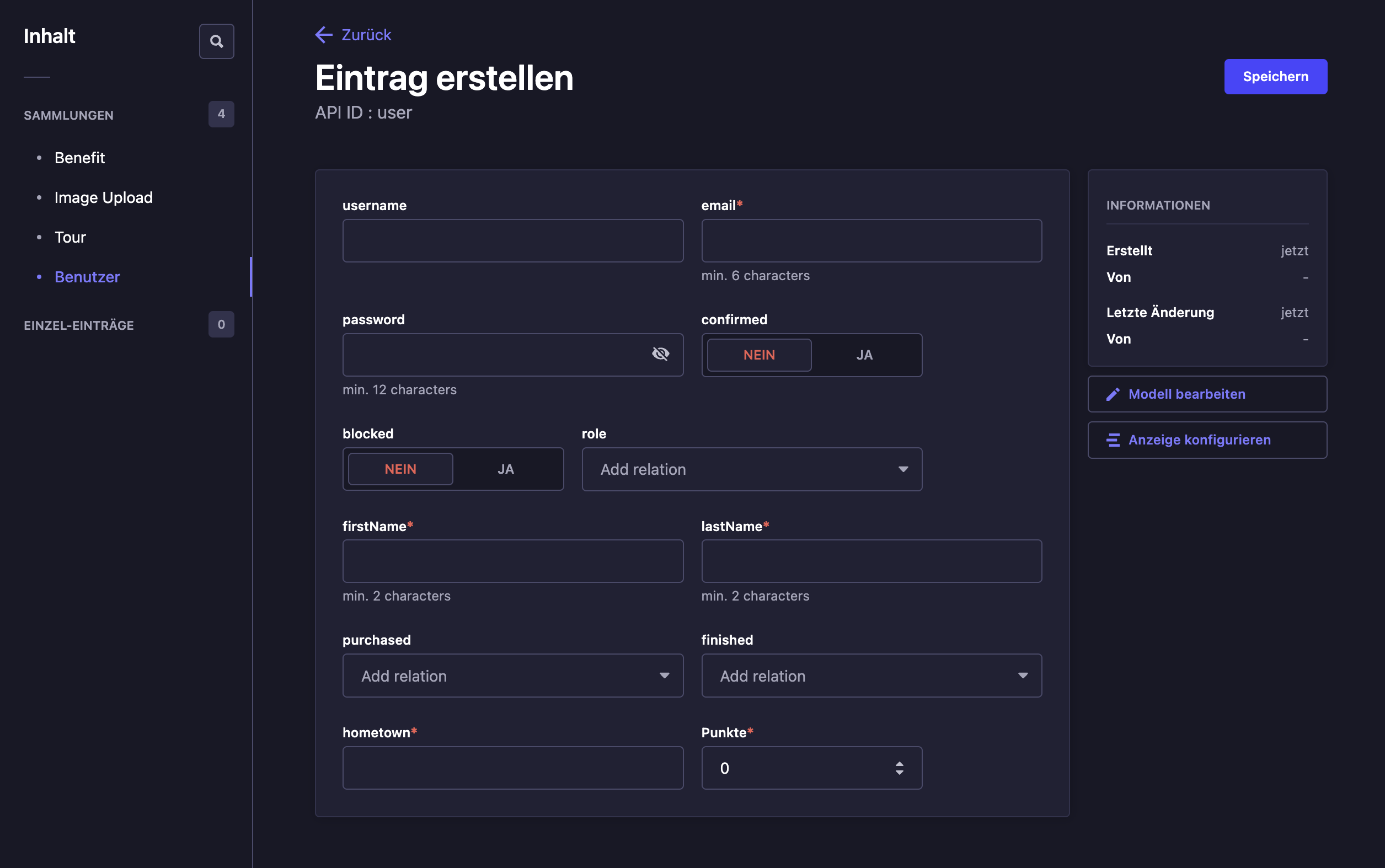Click the back arrow icon next to Zurück
Viewport: 1385px width, 868px height.
(x=324, y=35)
